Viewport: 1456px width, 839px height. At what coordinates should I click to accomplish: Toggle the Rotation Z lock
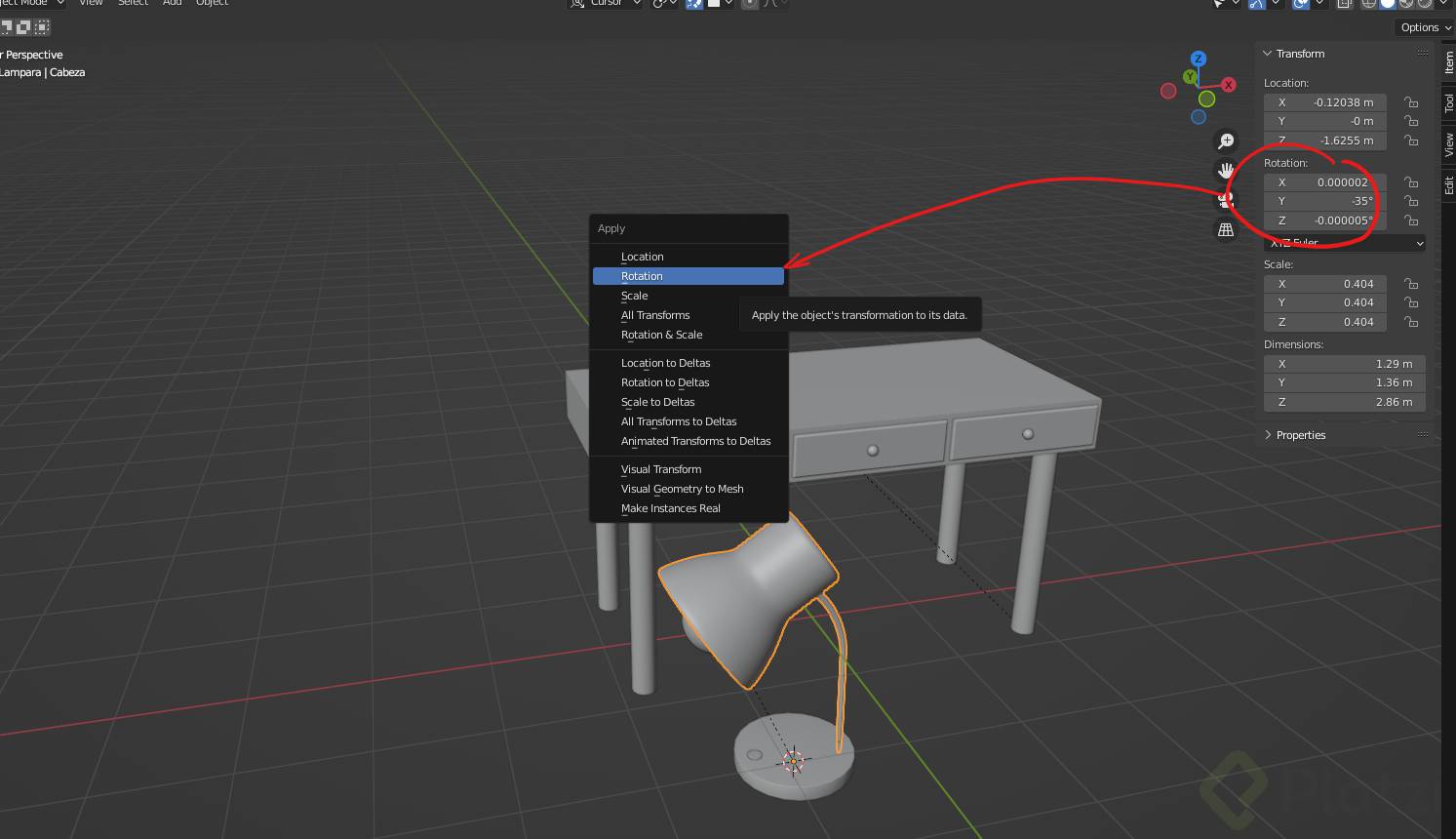point(1410,220)
